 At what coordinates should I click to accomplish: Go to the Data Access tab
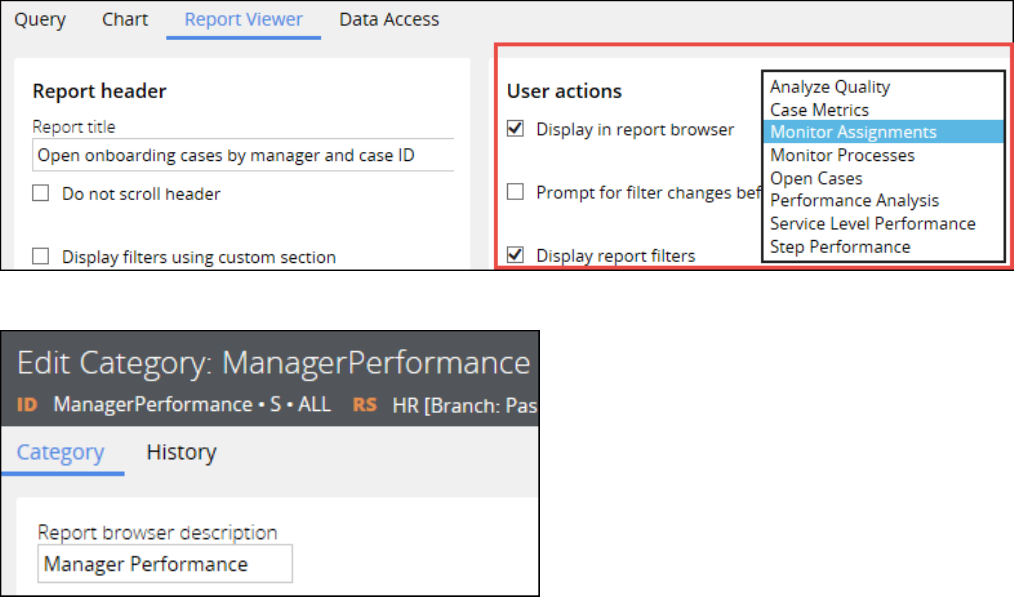pos(389,19)
